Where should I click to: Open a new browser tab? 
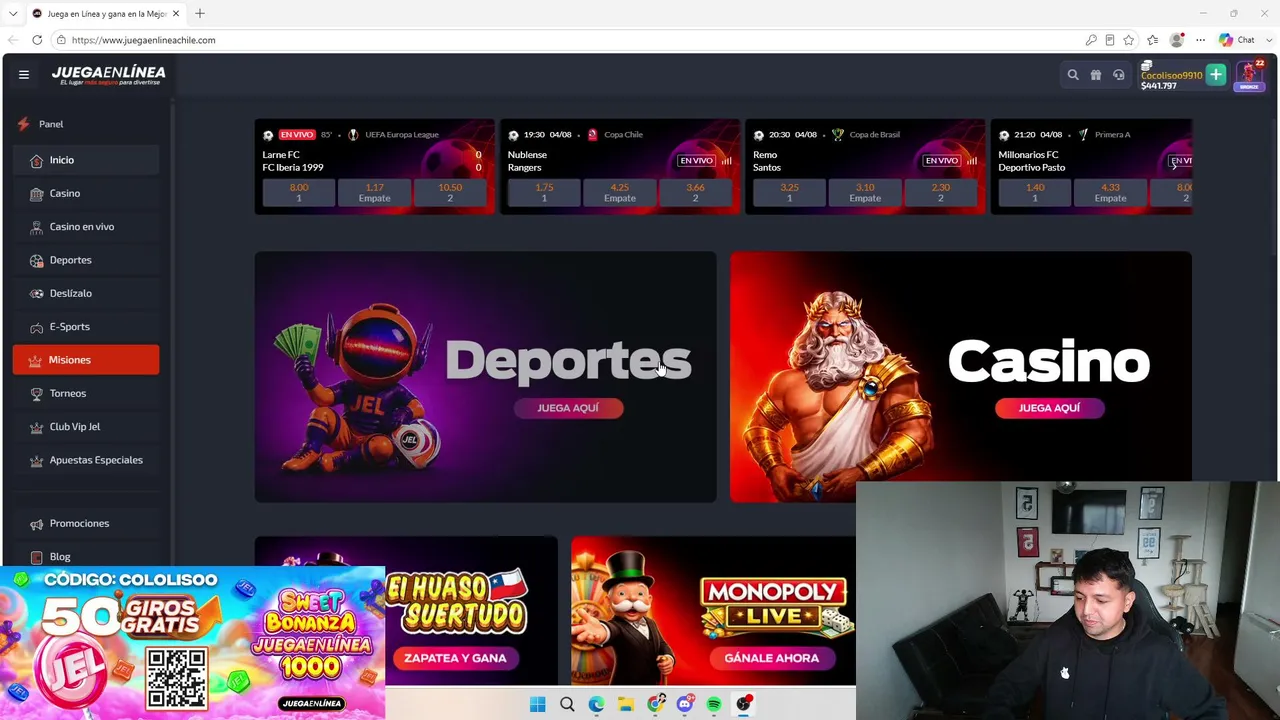pos(200,13)
